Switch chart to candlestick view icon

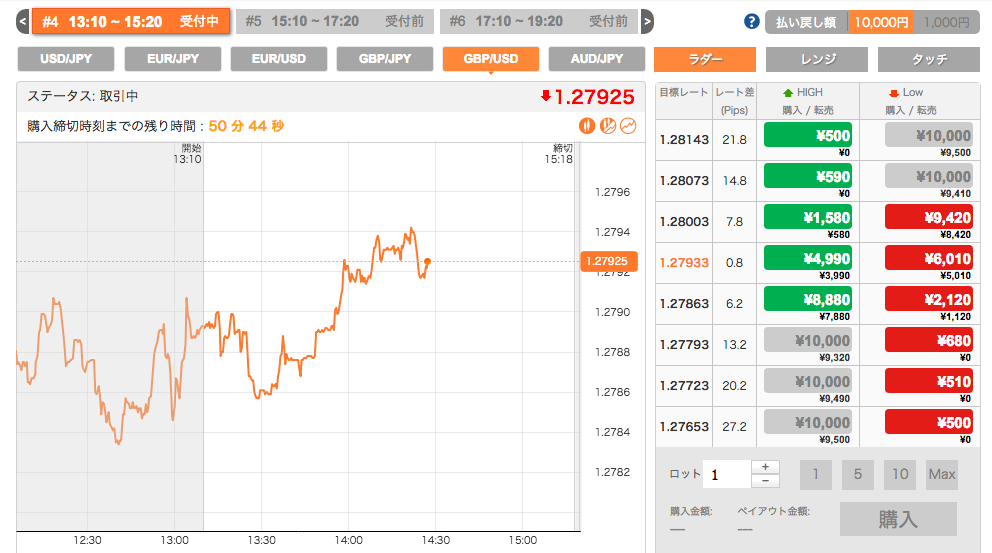(587, 126)
